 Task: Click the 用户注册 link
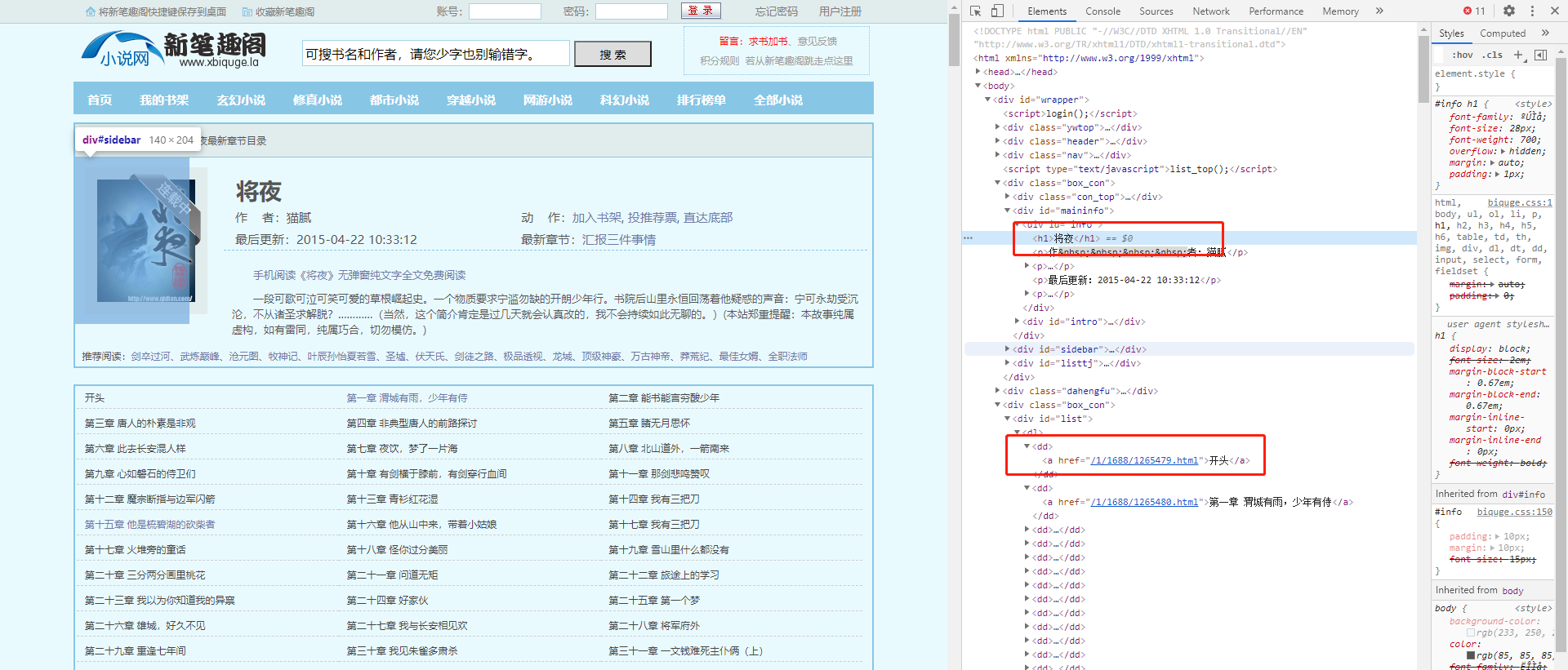click(x=840, y=11)
